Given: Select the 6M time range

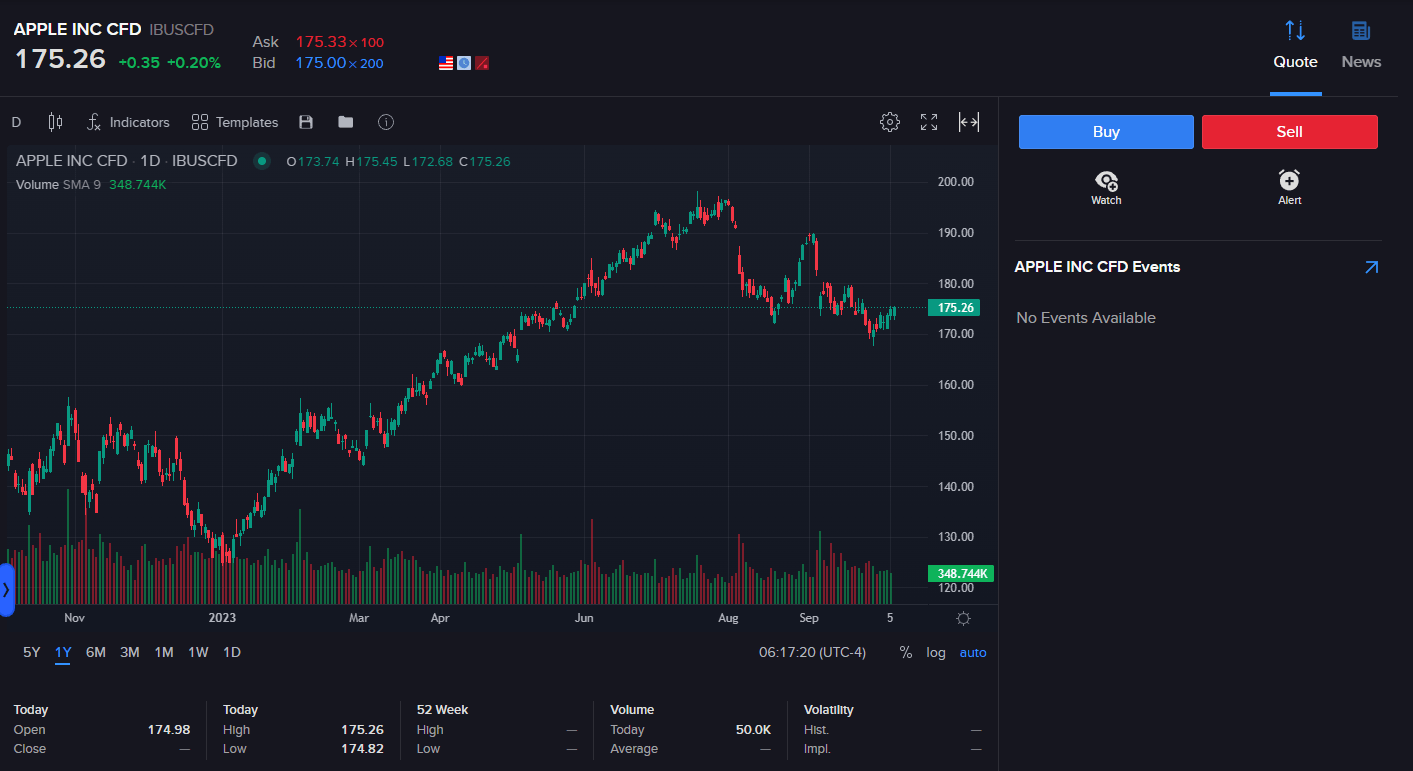Looking at the screenshot, I should [x=96, y=652].
